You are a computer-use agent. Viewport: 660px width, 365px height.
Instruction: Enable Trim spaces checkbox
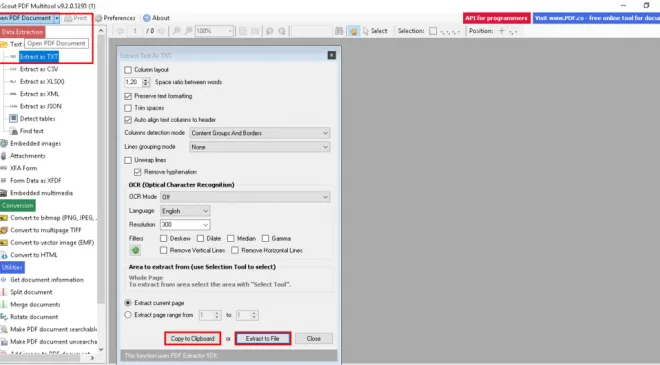(128, 108)
